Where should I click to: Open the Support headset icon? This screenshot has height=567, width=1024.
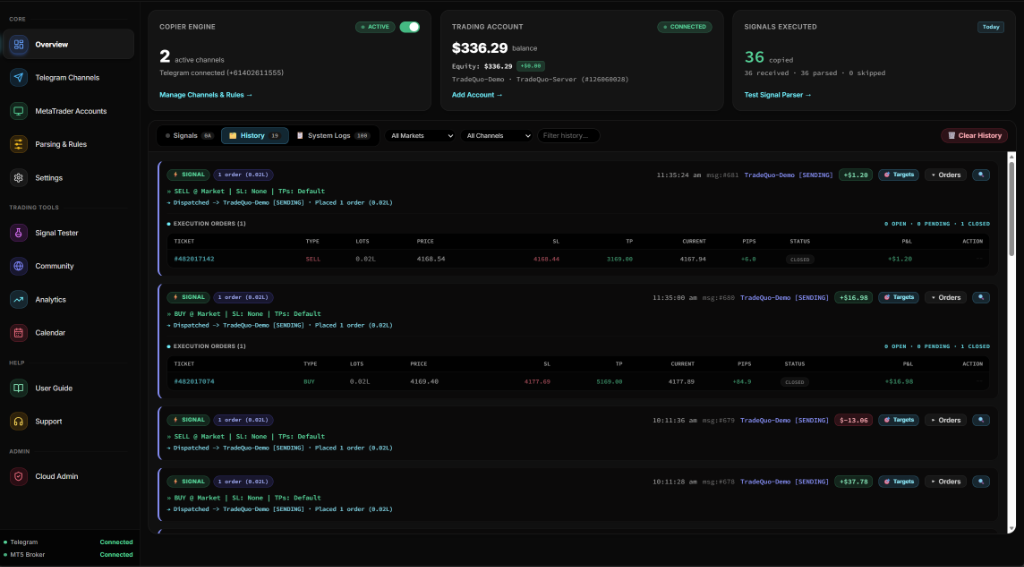pos(18,421)
